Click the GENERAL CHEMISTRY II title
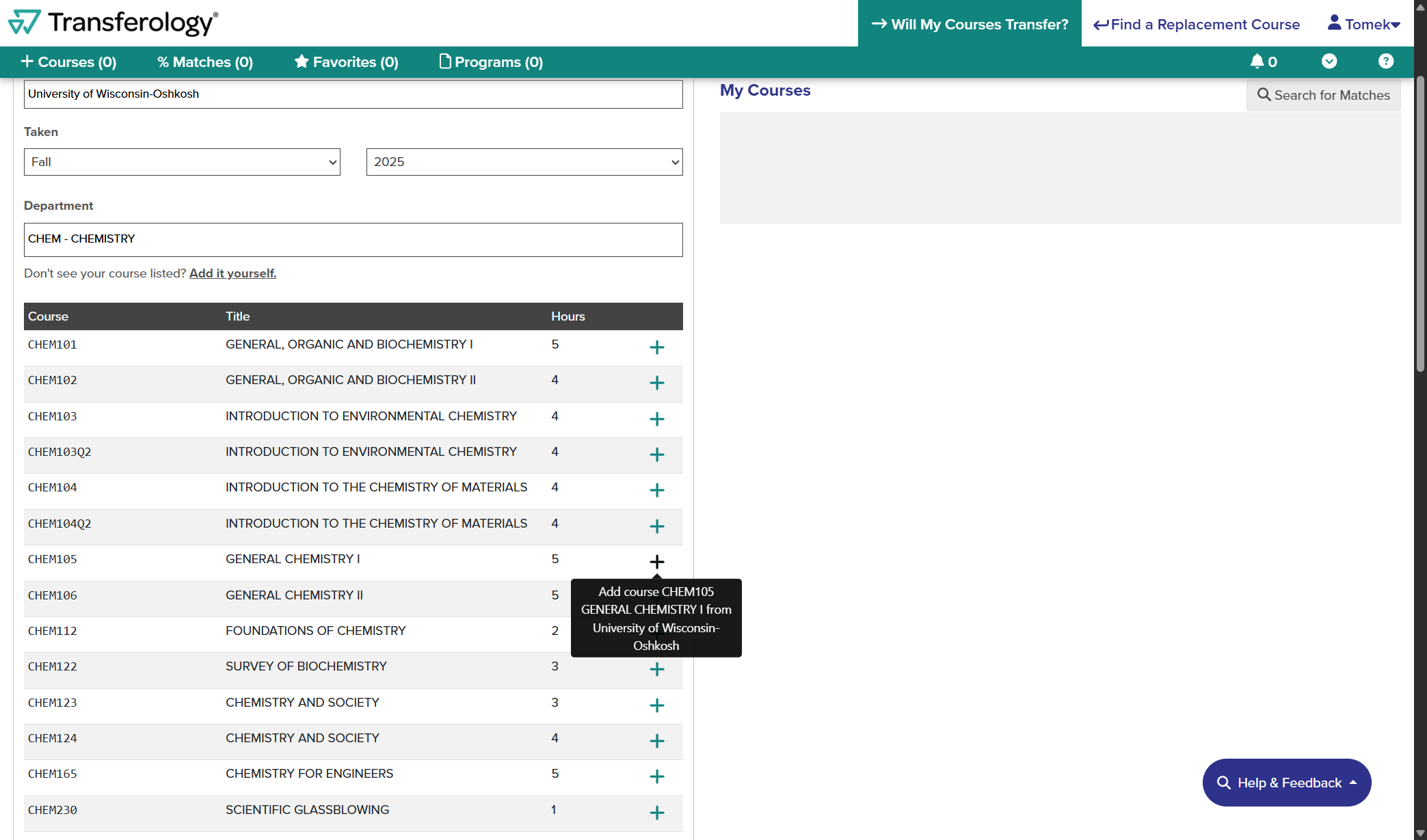This screenshot has height=840, width=1427. tap(294, 595)
